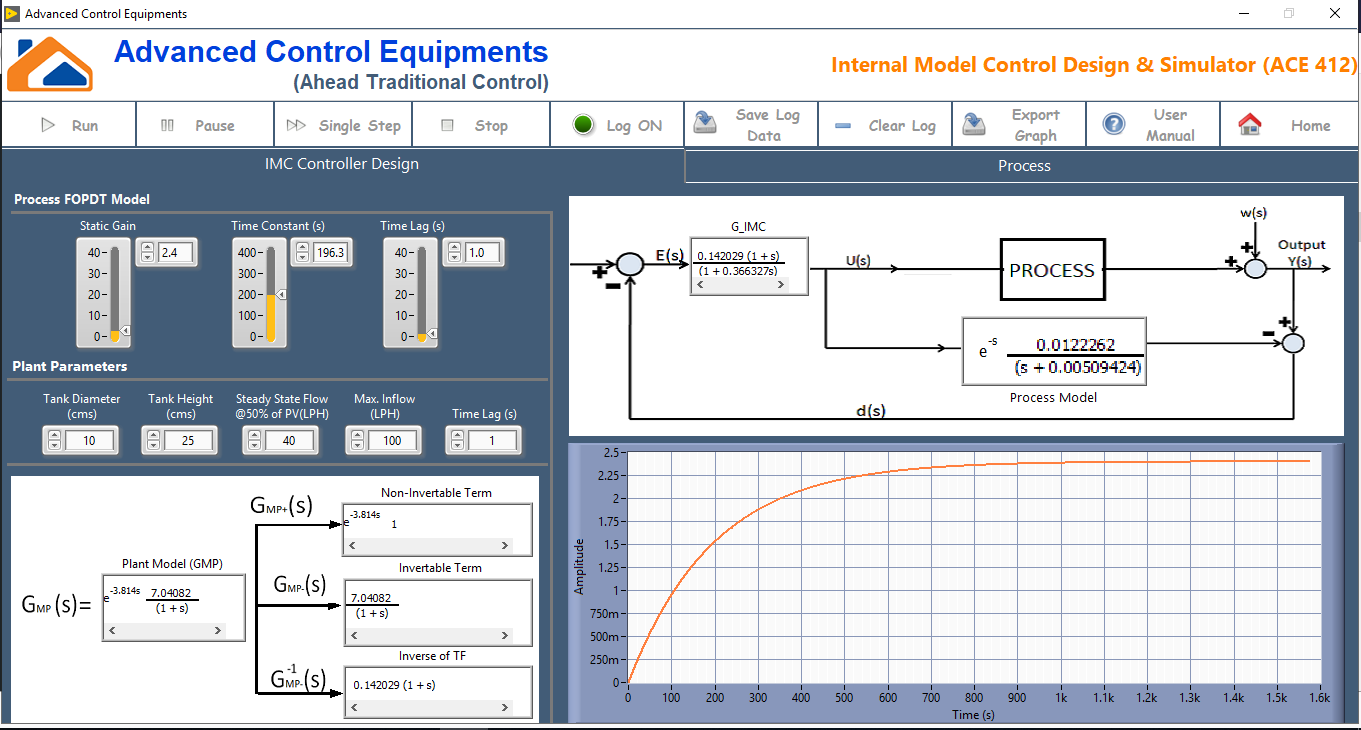The height and width of the screenshot is (730, 1361).
Task: Click the Amplitude axis label on graph
Action: [x=579, y=567]
